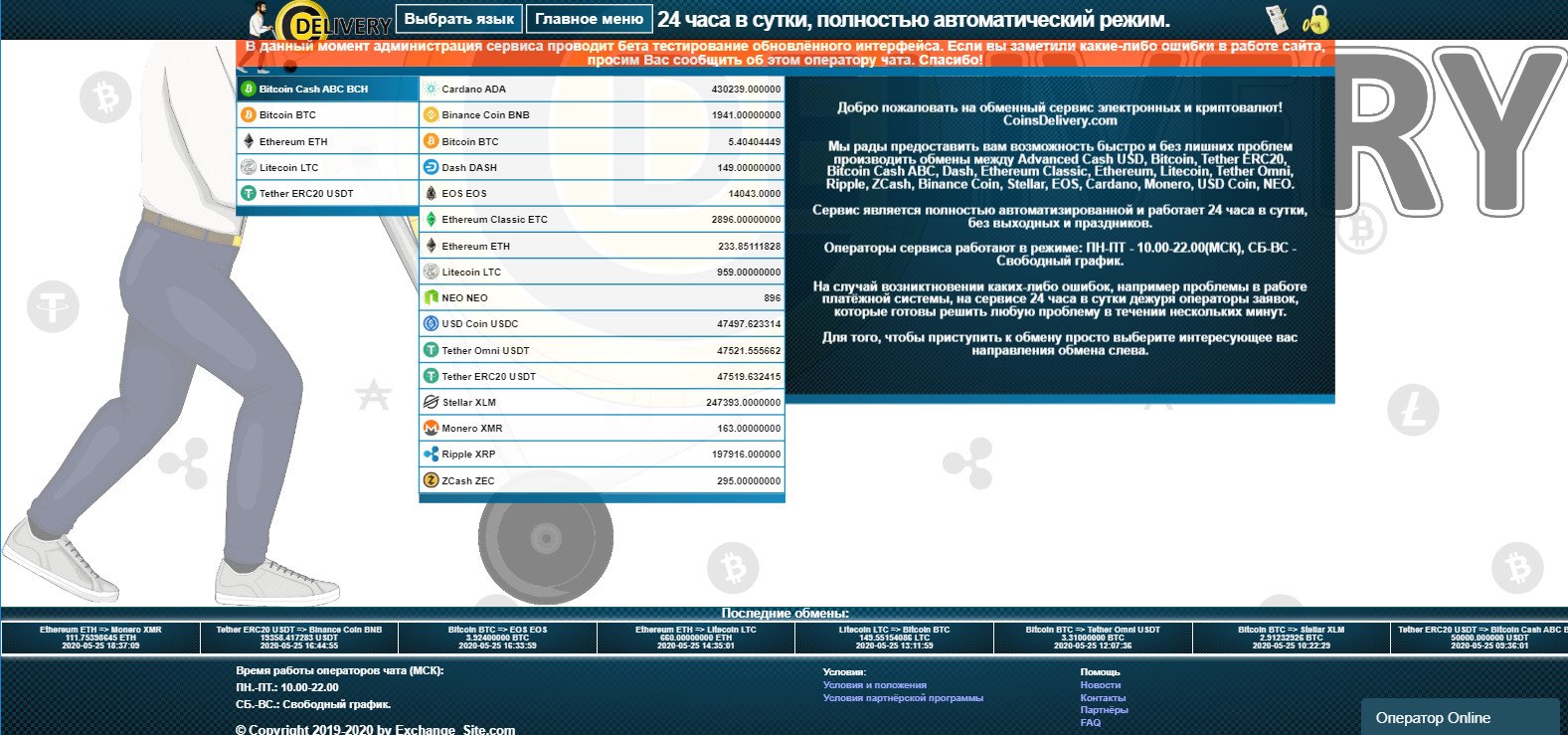The width and height of the screenshot is (1568, 735).
Task: Open the Главное меню main menu
Action: click(x=589, y=19)
